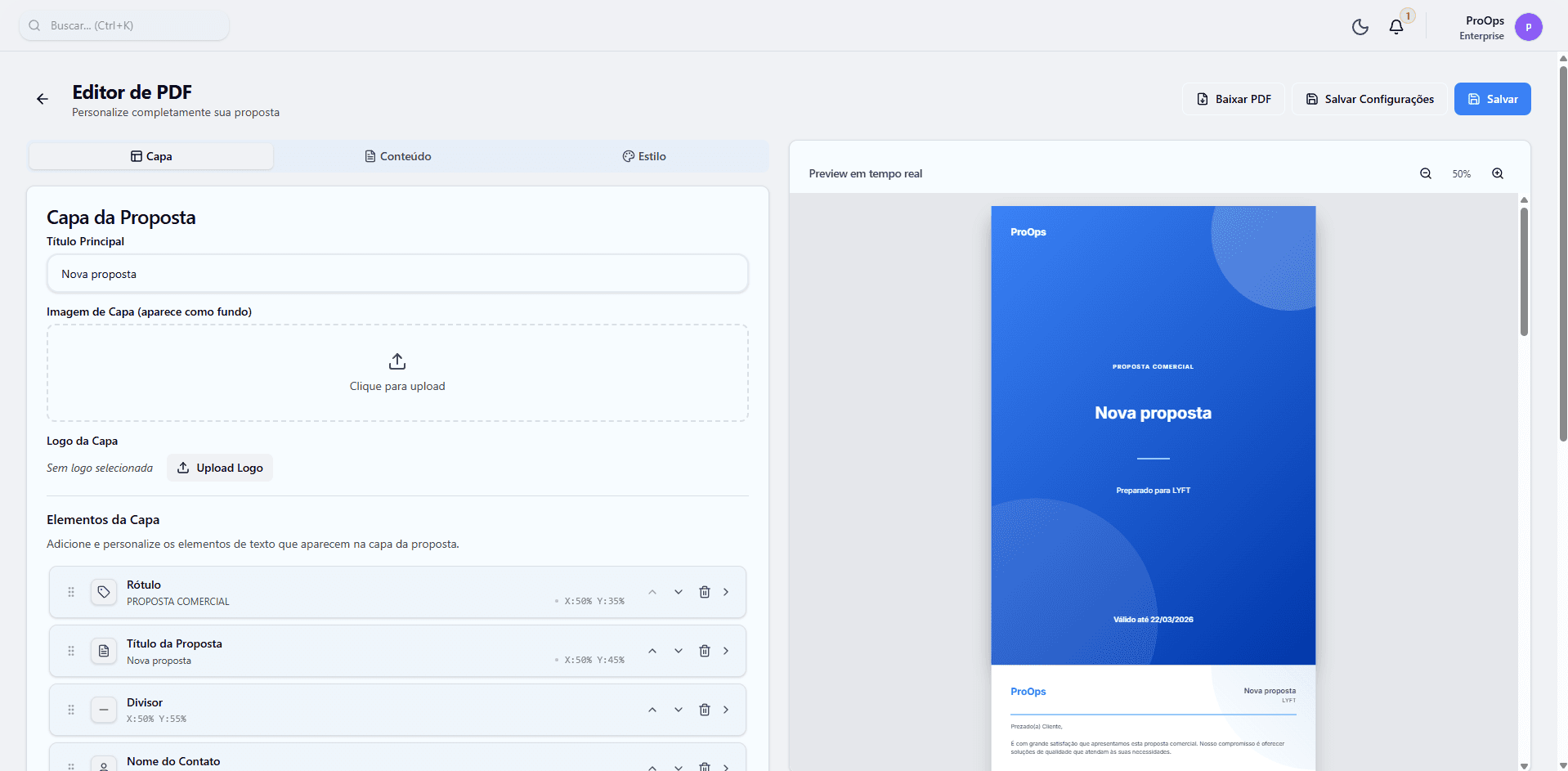The width and height of the screenshot is (1568, 771).
Task: Delete the Rótulo element
Action: [704, 591]
